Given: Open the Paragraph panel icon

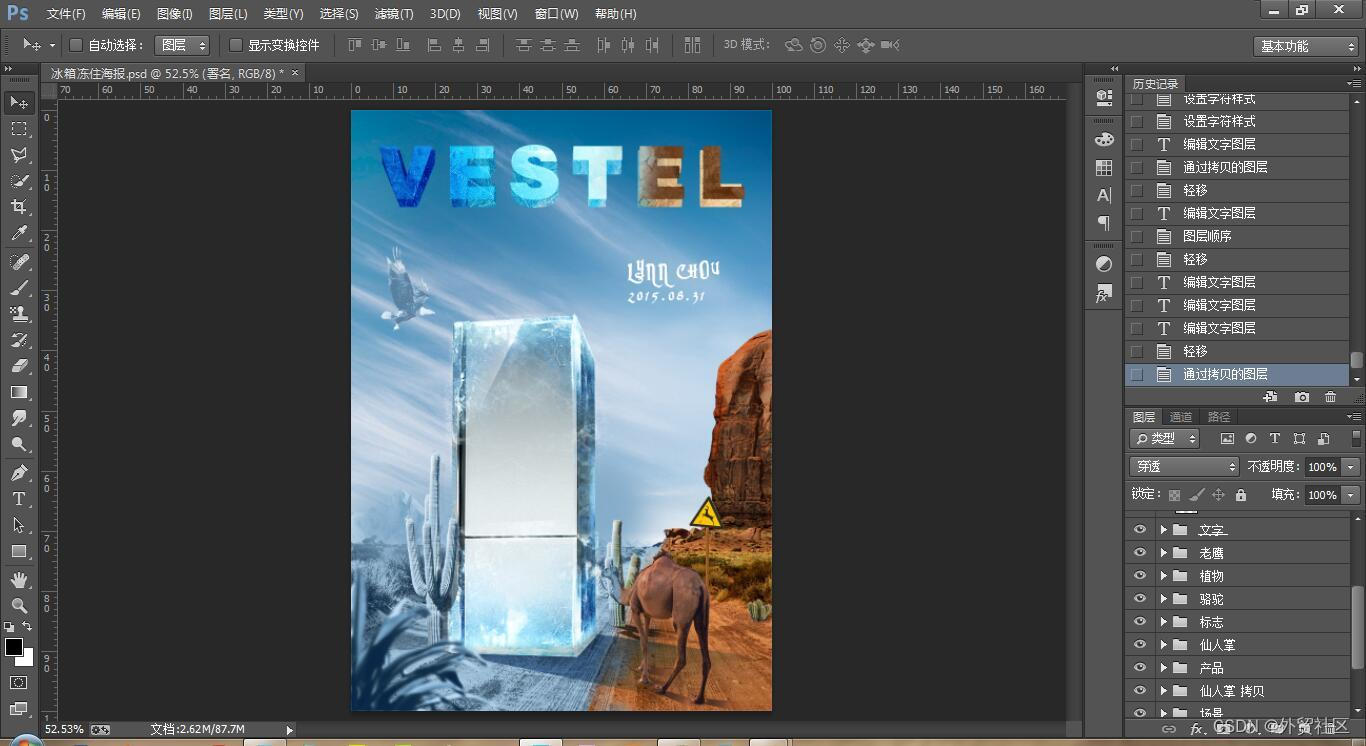Looking at the screenshot, I should (1104, 222).
